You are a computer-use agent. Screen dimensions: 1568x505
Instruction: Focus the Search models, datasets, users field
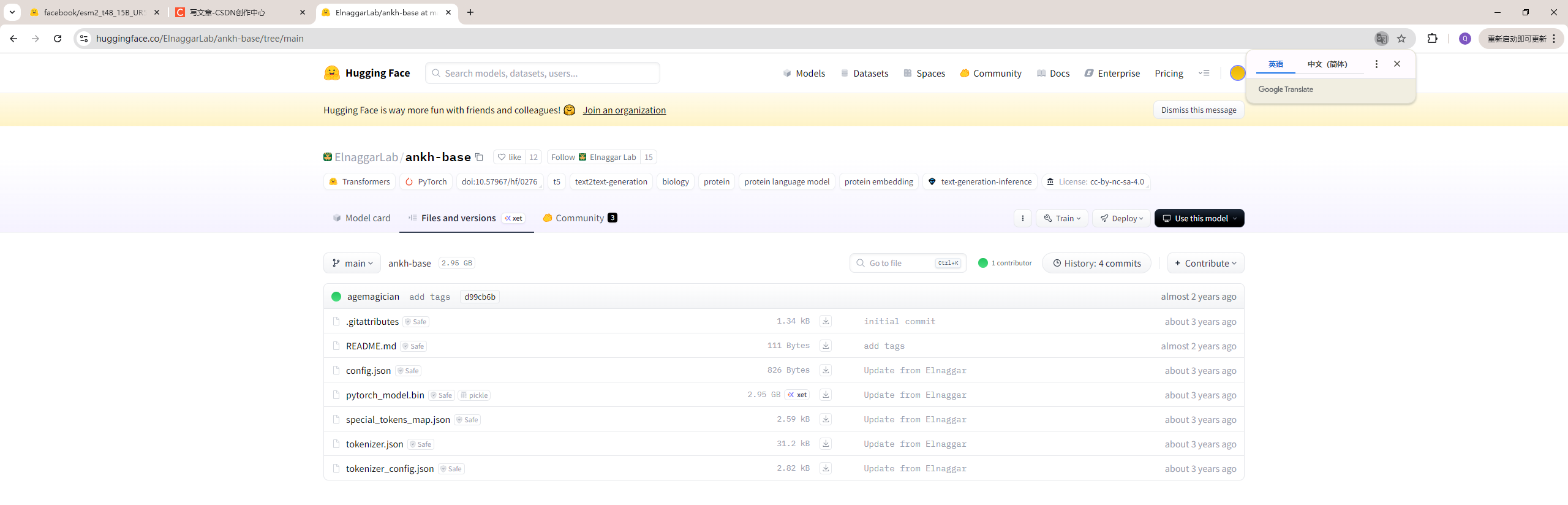click(x=543, y=73)
